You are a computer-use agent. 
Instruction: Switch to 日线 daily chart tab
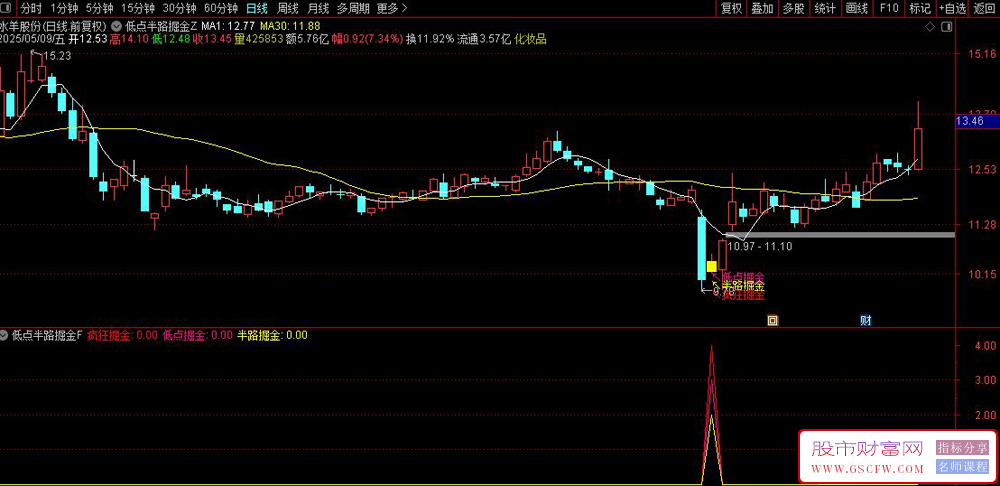(x=257, y=8)
